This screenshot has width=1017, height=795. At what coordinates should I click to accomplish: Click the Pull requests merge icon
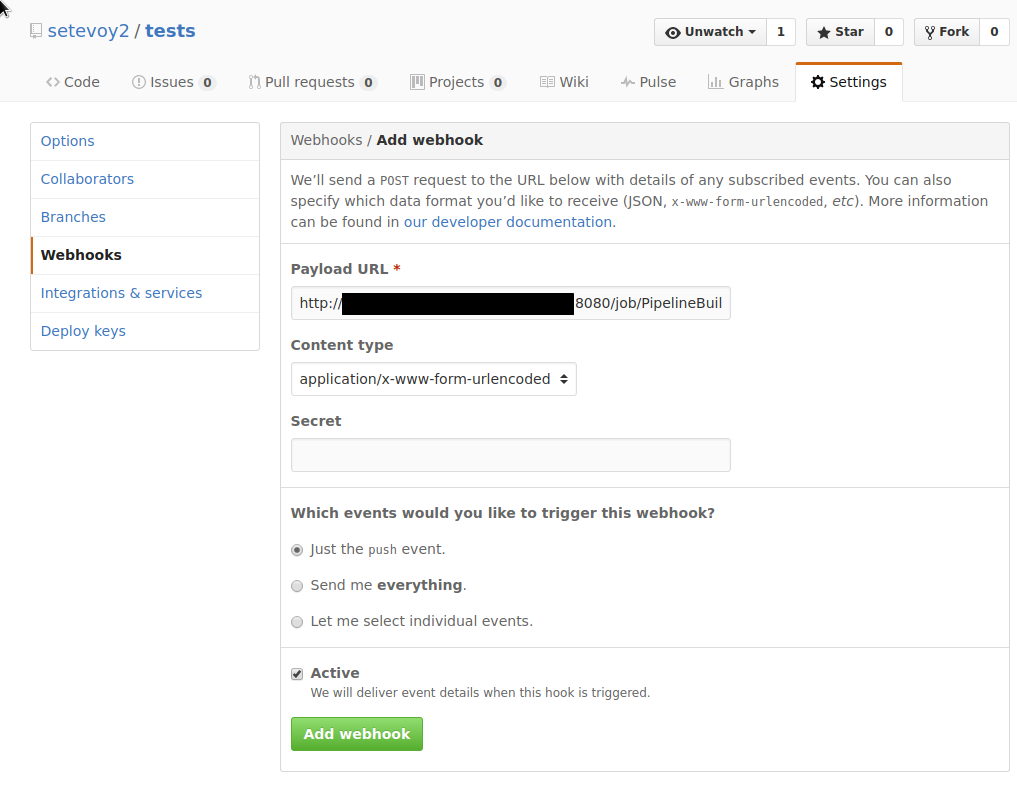(254, 82)
